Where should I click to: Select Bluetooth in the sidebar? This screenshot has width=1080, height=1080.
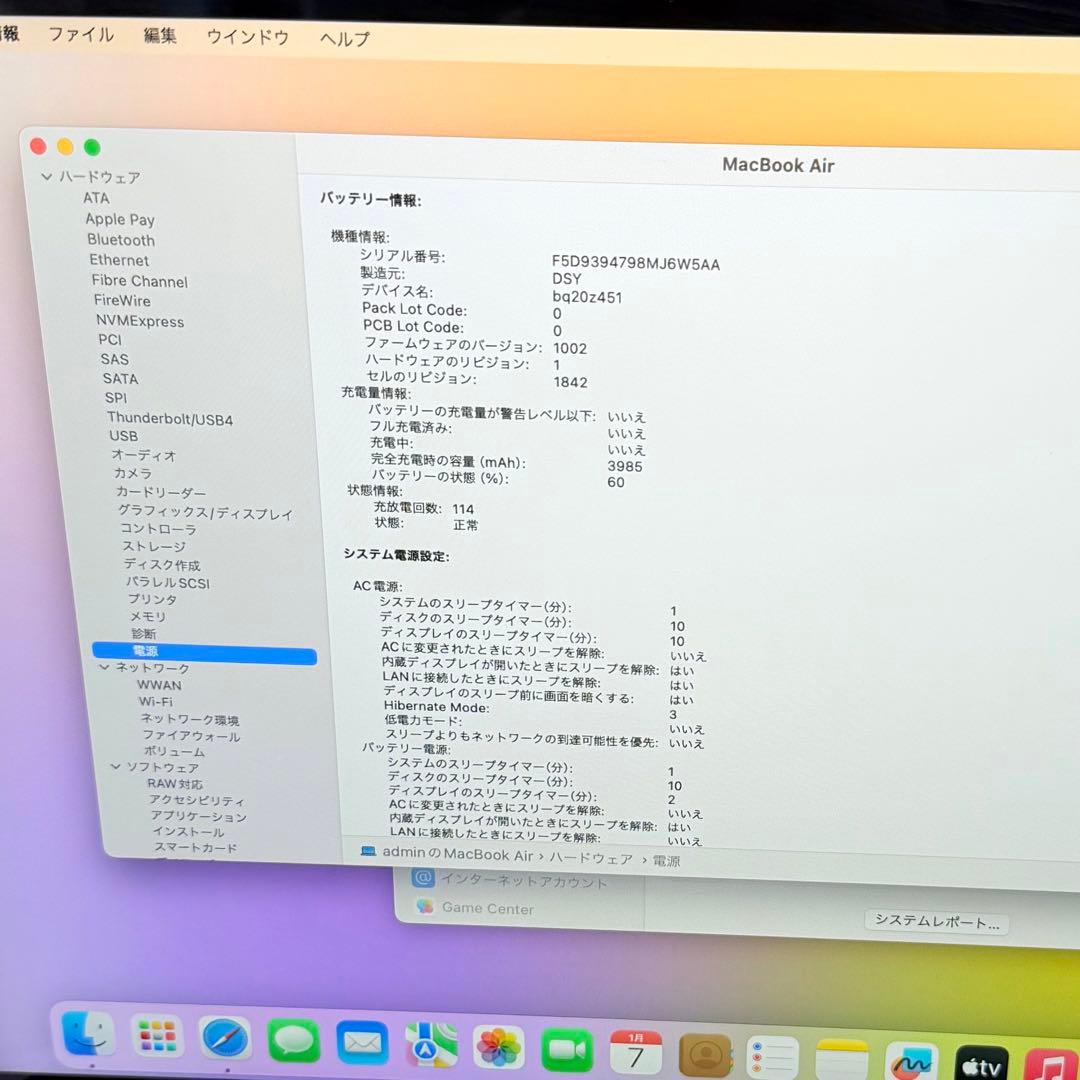(120, 240)
